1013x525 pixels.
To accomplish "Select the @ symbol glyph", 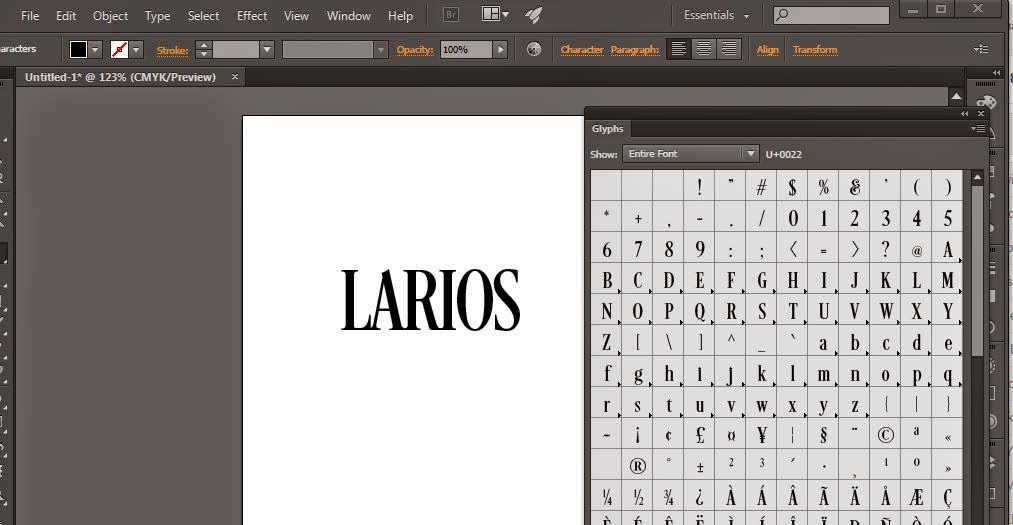I will tap(916, 249).
